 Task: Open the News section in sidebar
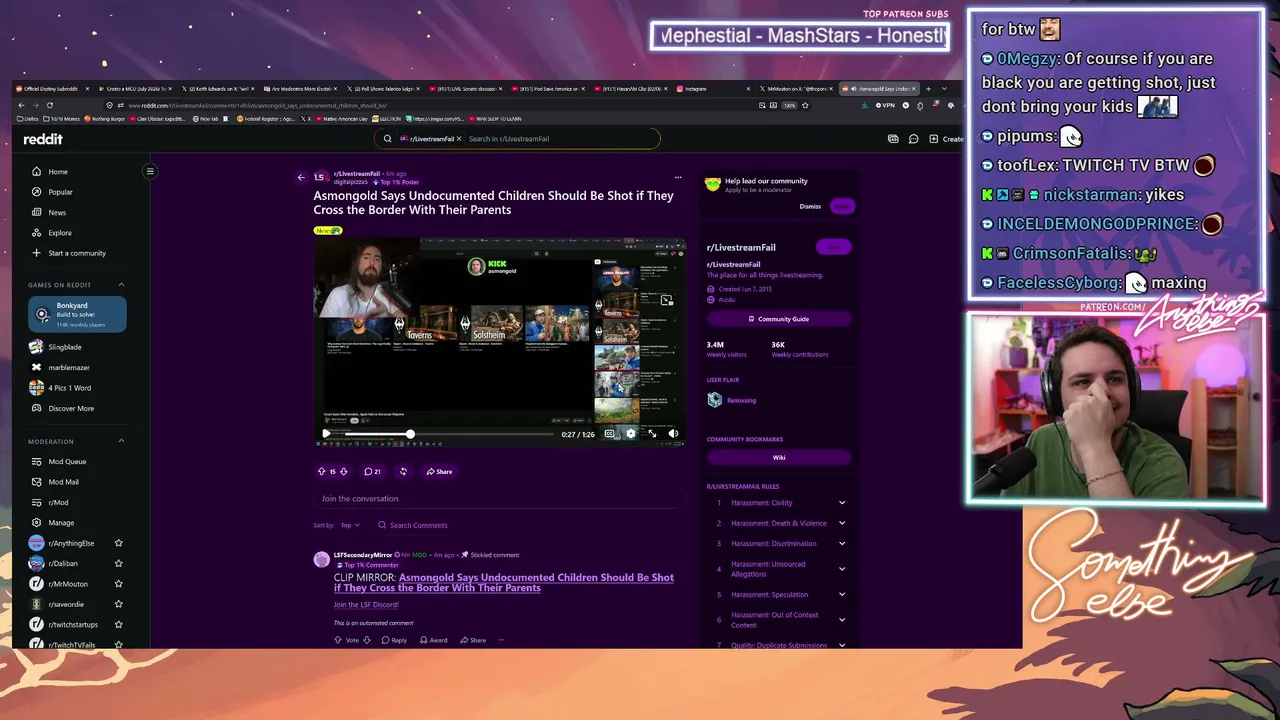coord(57,212)
